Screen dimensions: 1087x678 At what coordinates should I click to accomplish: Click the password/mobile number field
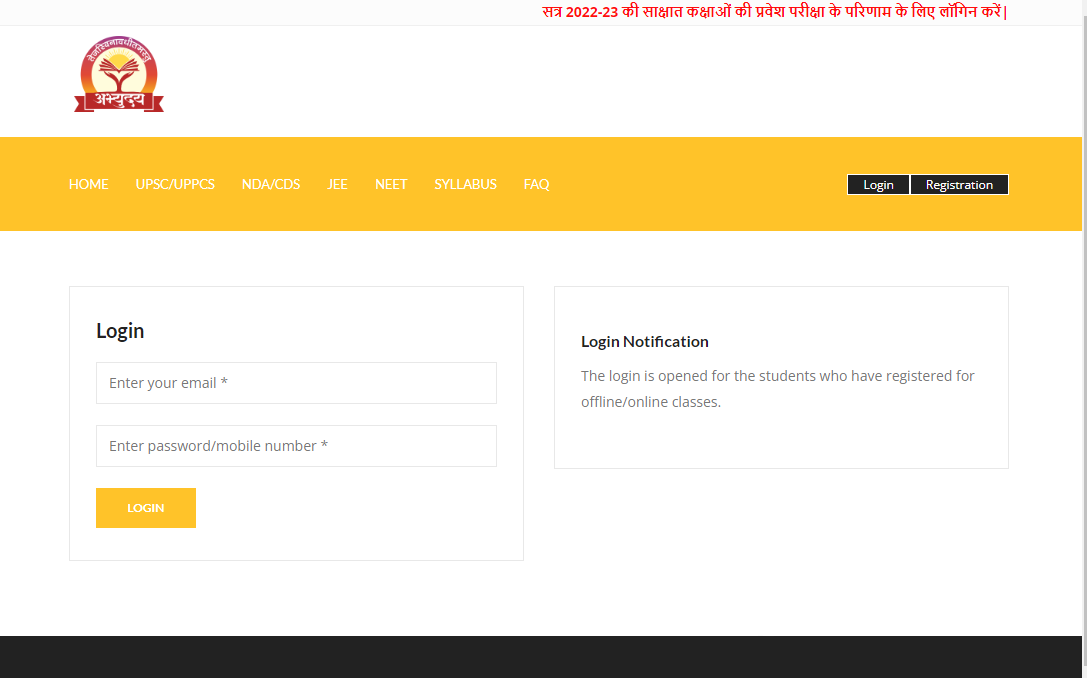pyautogui.click(x=296, y=446)
